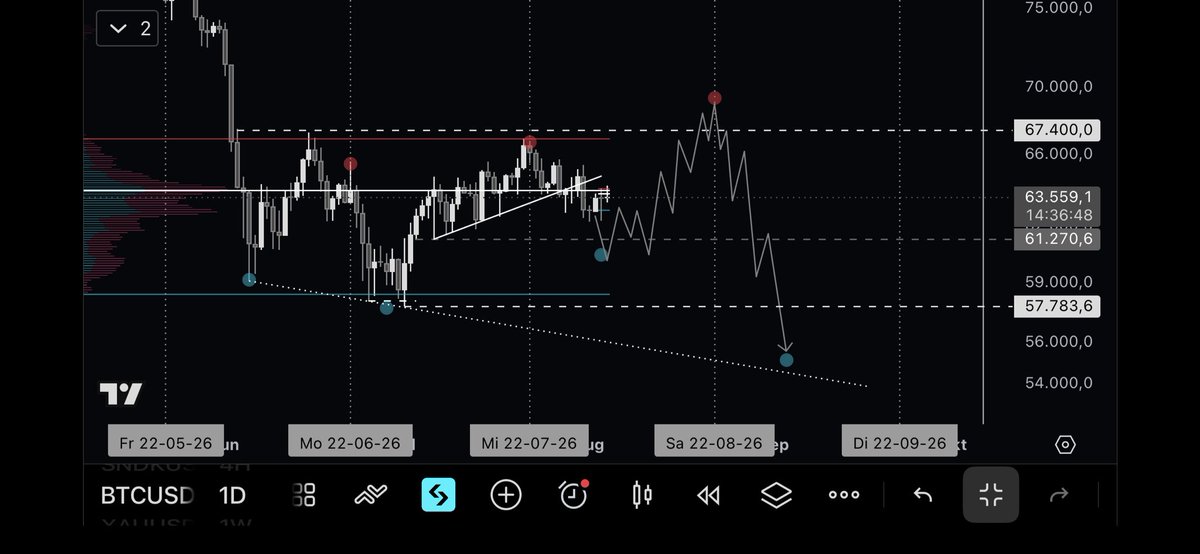Select the Di 22-09-26 date label
The width and height of the screenshot is (1200, 554).
click(899, 443)
